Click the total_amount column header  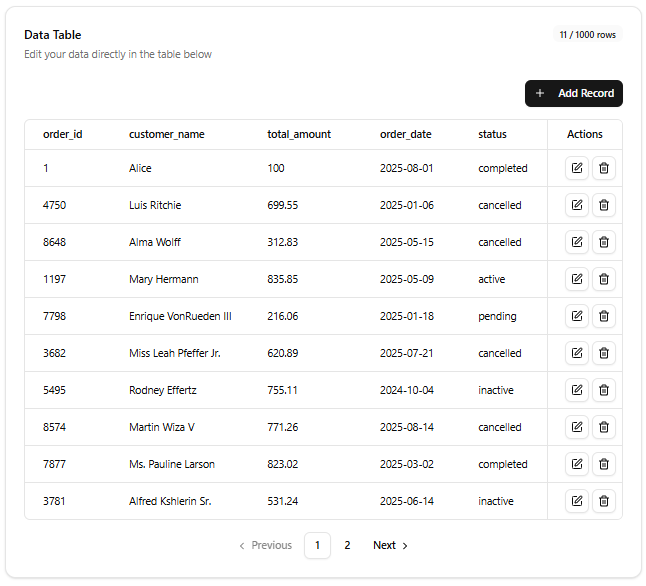[299, 134]
